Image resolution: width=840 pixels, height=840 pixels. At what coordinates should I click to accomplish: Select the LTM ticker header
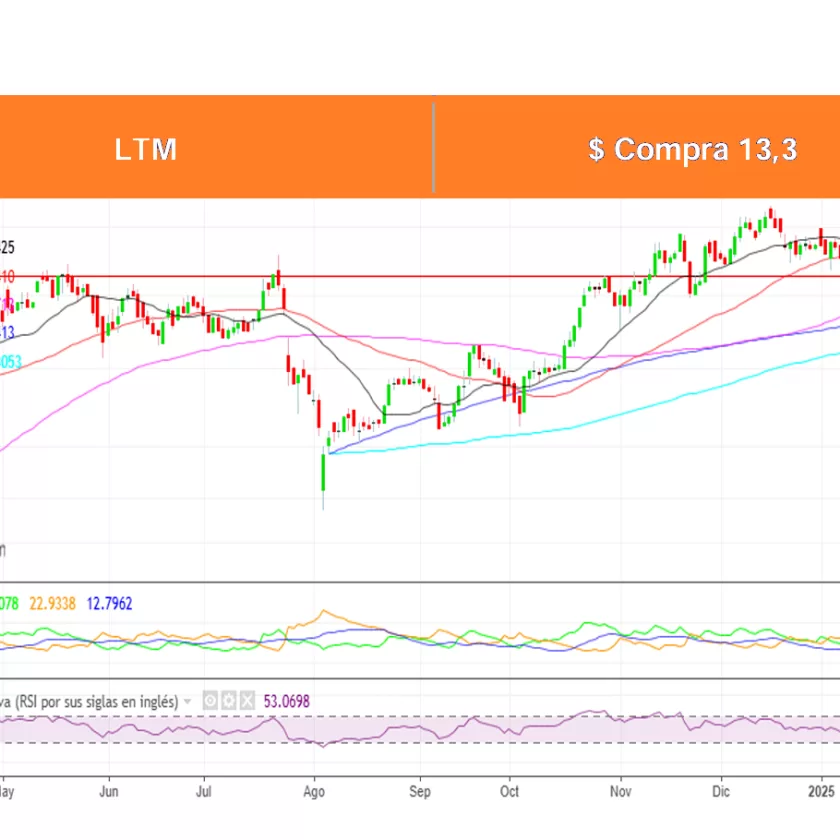(x=146, y=149)
